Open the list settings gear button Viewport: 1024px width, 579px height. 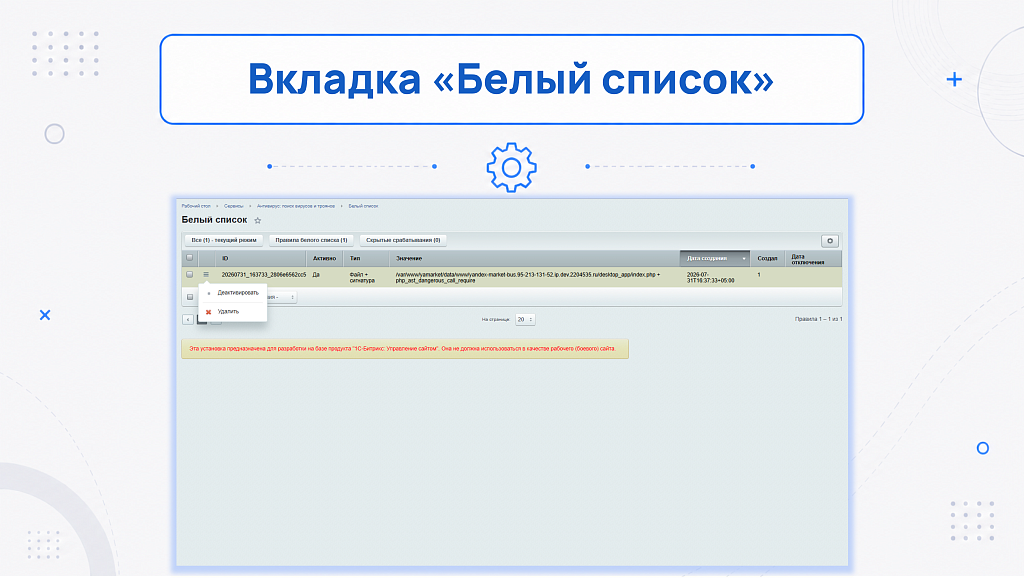click(829, 241)
